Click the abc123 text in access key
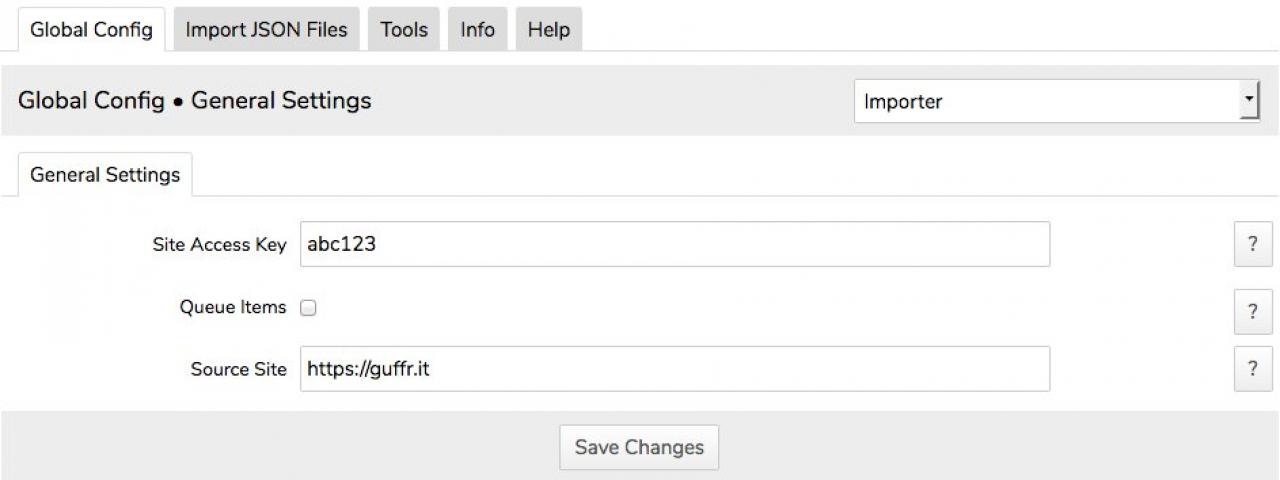The width and height of the screenshot is (1280, 480). click(x=341, y=244)
